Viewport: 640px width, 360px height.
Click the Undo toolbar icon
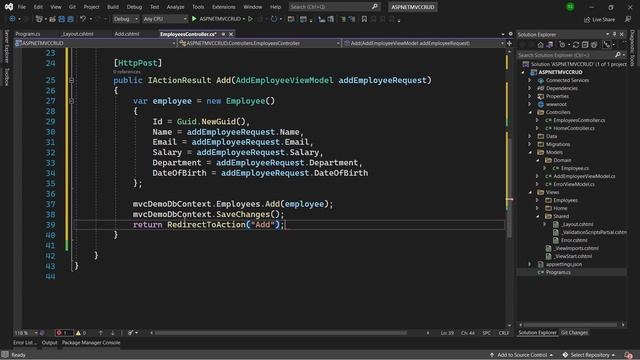pyautogui.click(x=83, y=19)
